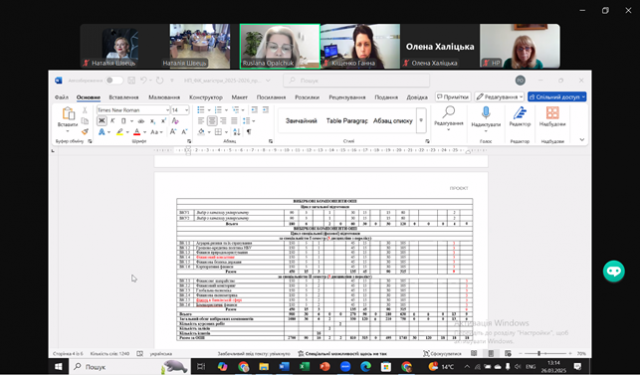
Task: Select the Format Painter brush icon
Action: pyautogui.click(x=85, y=132)
